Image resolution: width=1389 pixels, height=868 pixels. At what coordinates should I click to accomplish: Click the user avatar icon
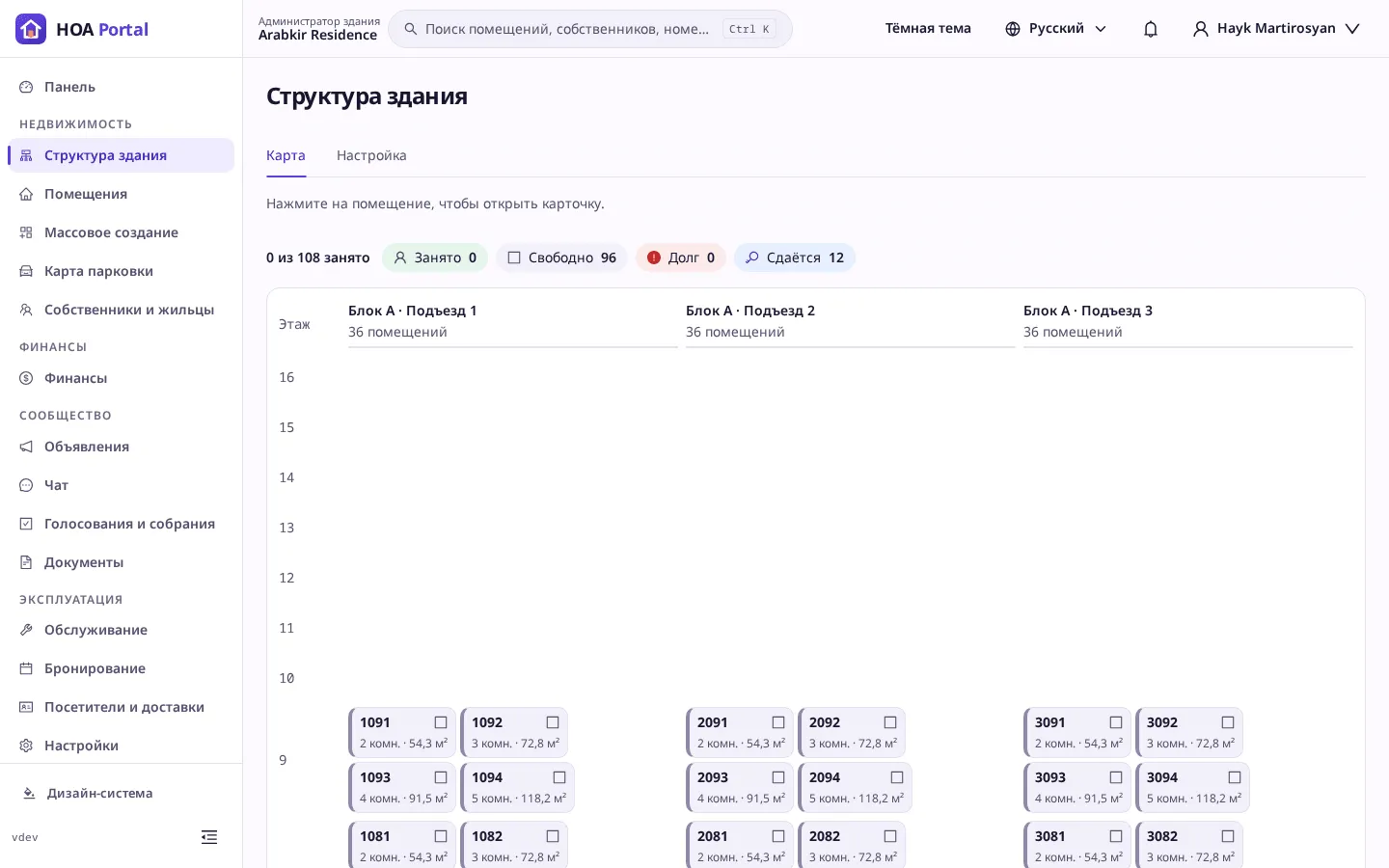[1201, 29]
